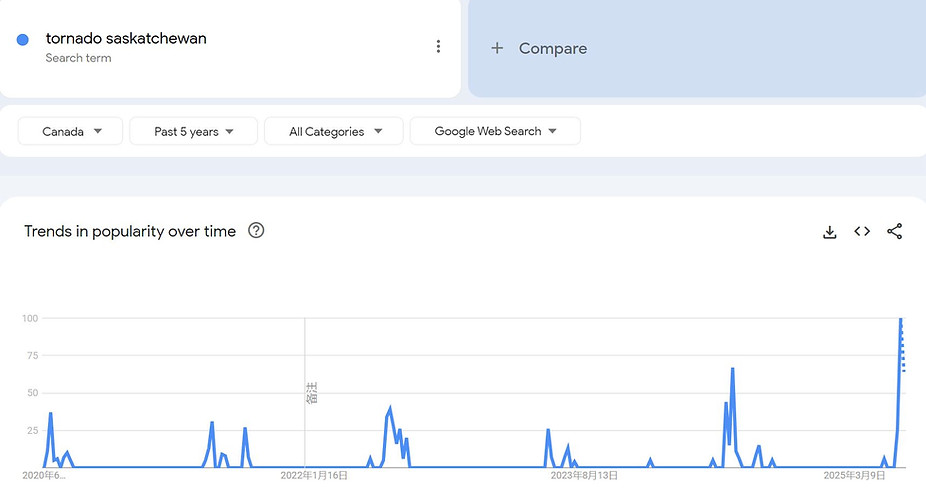The width and height of the screenshot is (926, 502).
Task: Select the highest peak at chart end
Action: (x=901, y=319)
